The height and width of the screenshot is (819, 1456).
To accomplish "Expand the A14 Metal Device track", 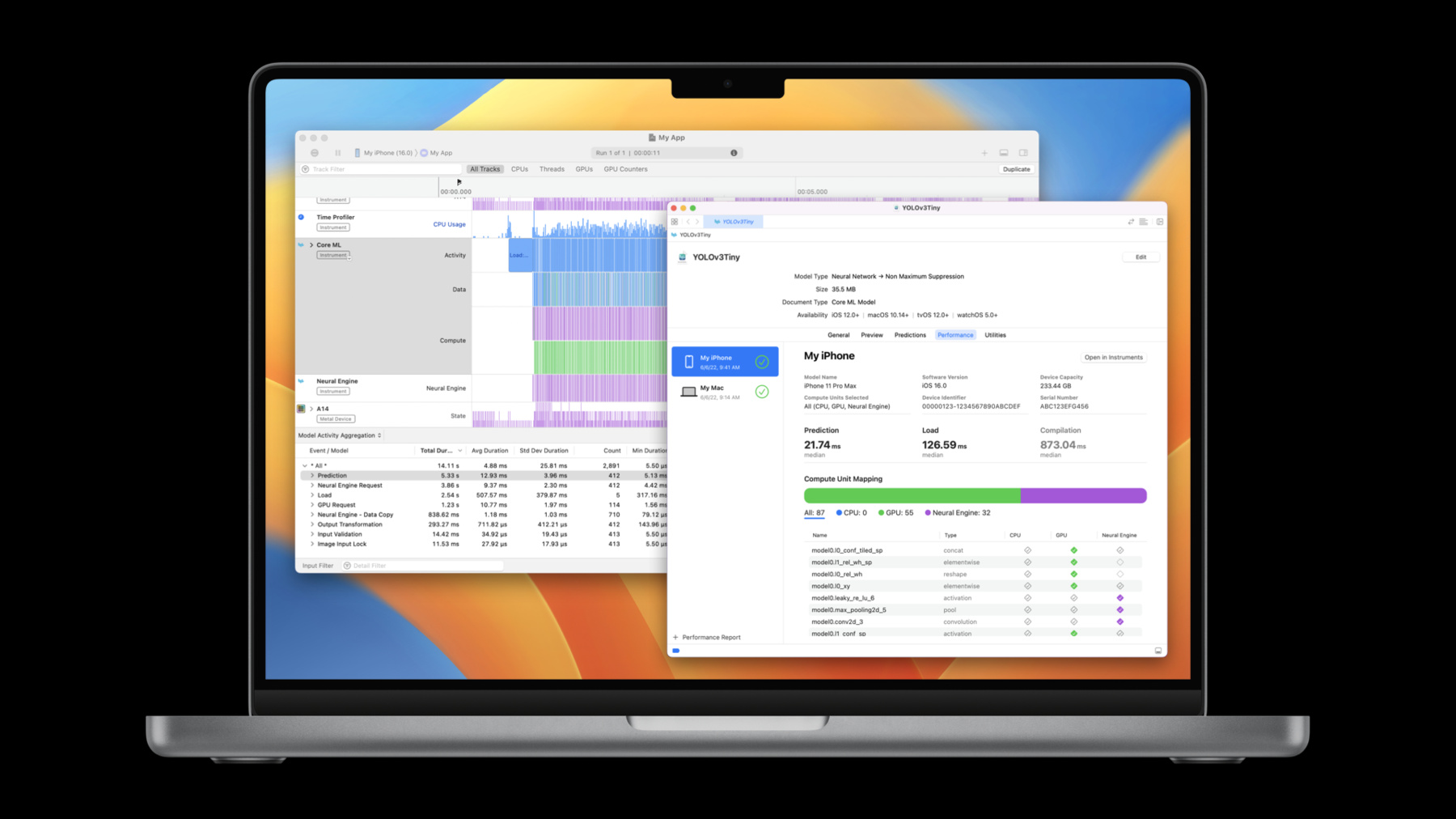I will pyautogui.click(x=311, y=409).
